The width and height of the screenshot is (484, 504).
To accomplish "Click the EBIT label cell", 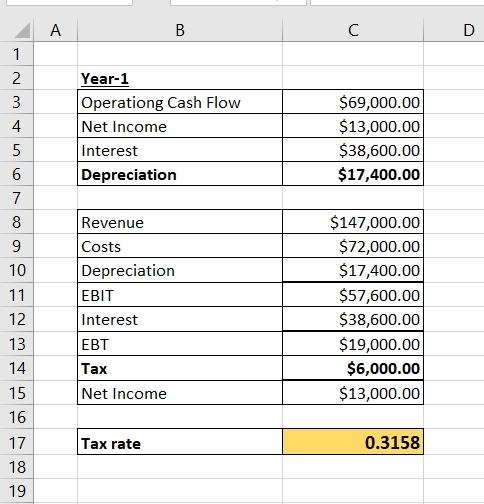I will 180,295.
